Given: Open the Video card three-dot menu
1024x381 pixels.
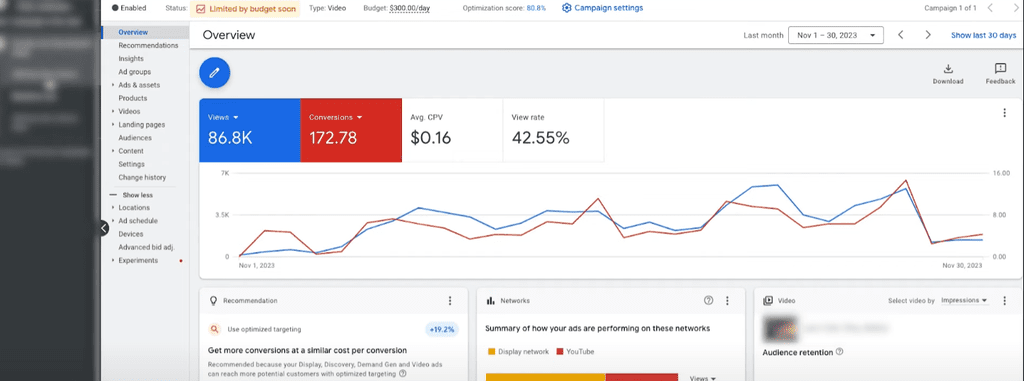Looking at the screenshot, I should 1004,301.
